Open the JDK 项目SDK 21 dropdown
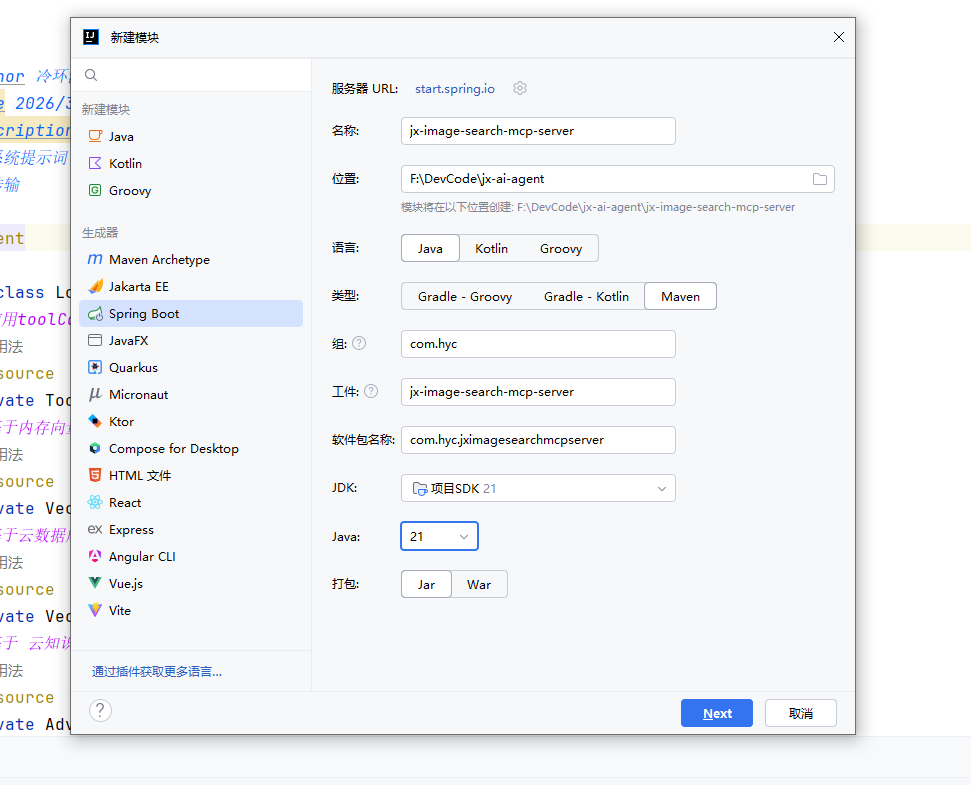This screenshot has height=785, width=971. (538, 488)
